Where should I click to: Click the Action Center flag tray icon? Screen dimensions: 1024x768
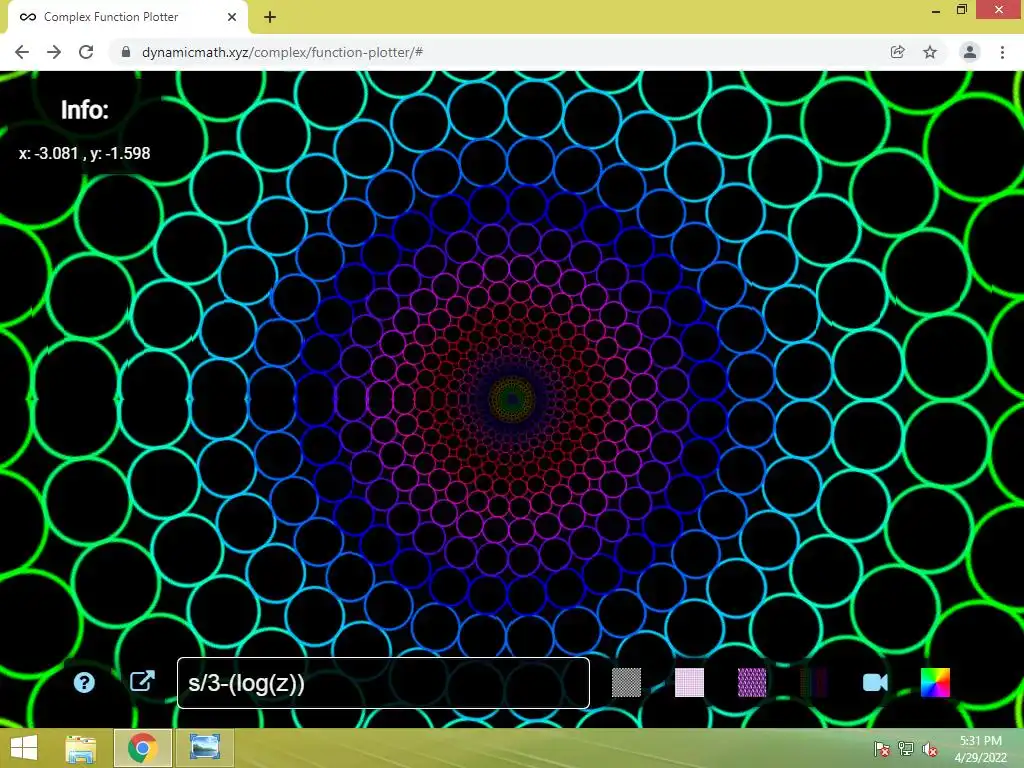click(882, 749)
